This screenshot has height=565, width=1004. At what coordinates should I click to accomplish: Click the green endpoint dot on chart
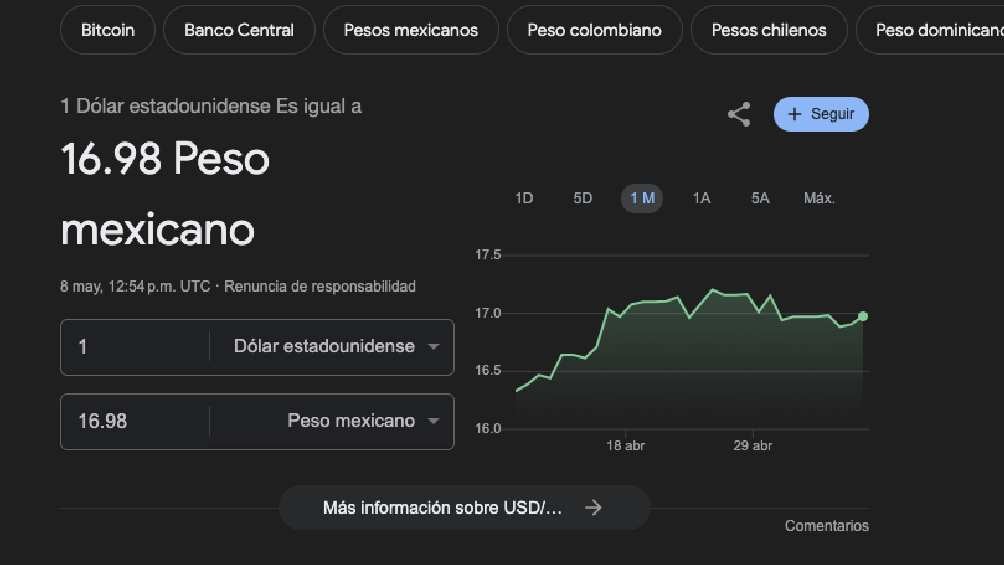(863, 316)
